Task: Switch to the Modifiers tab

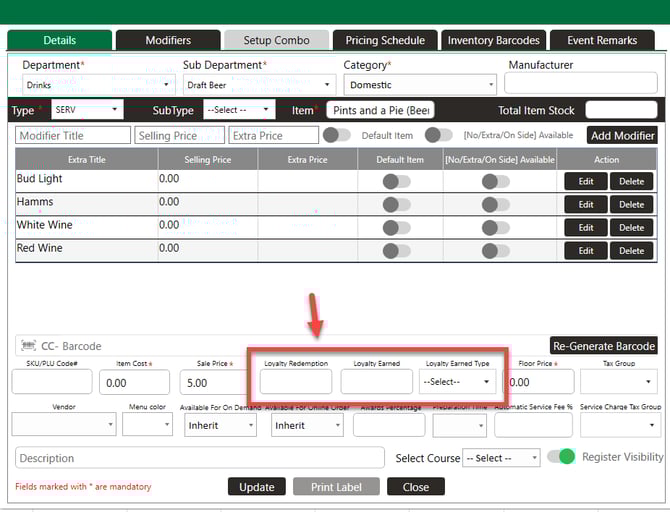Action: pos(168,41)
